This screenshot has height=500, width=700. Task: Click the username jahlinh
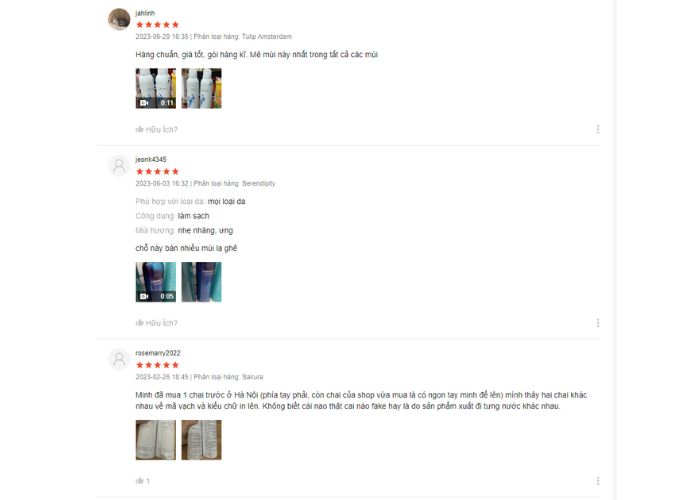coord(145,13)
